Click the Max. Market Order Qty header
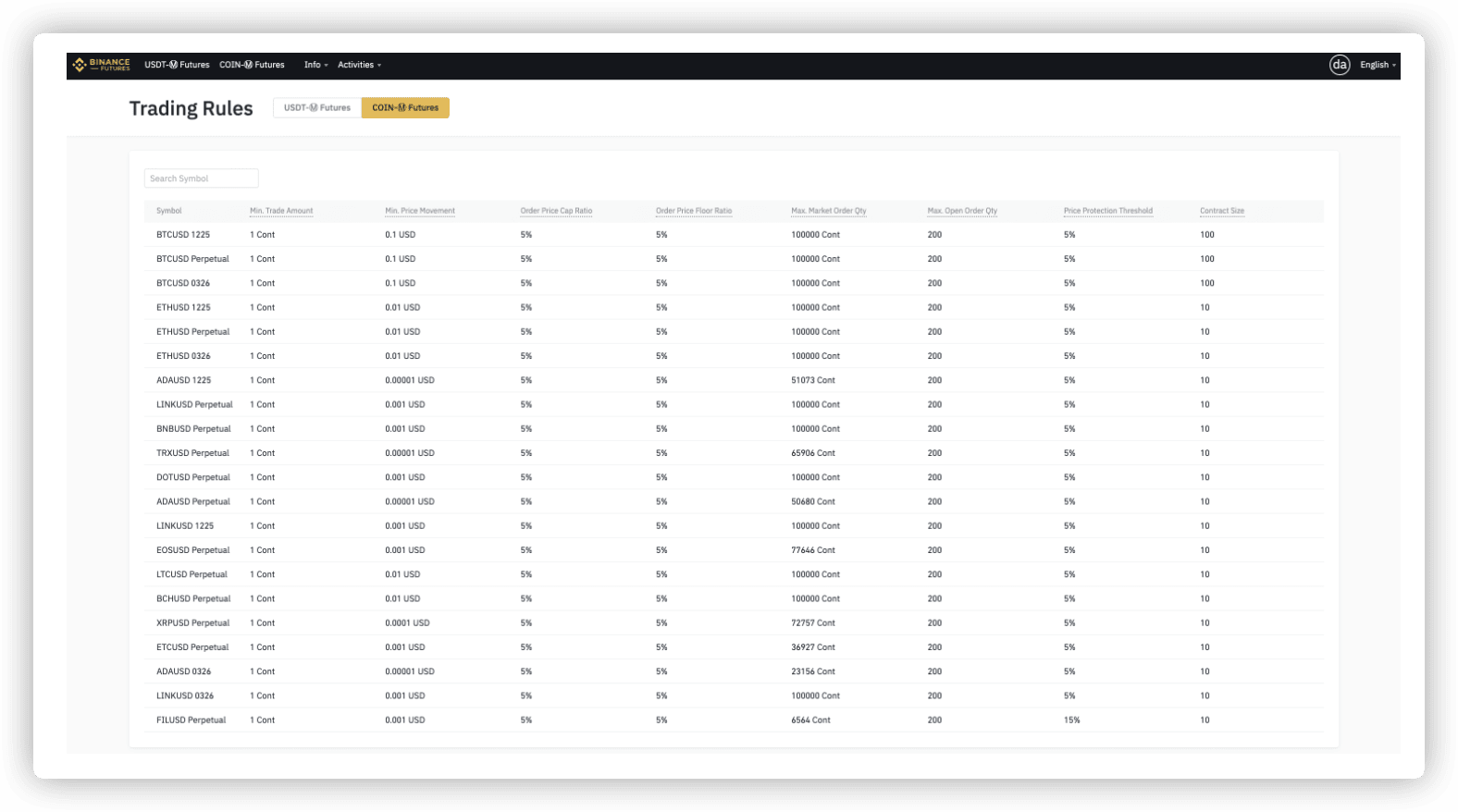The width and height of the screenshot is (1458, 812). point(829,211)
